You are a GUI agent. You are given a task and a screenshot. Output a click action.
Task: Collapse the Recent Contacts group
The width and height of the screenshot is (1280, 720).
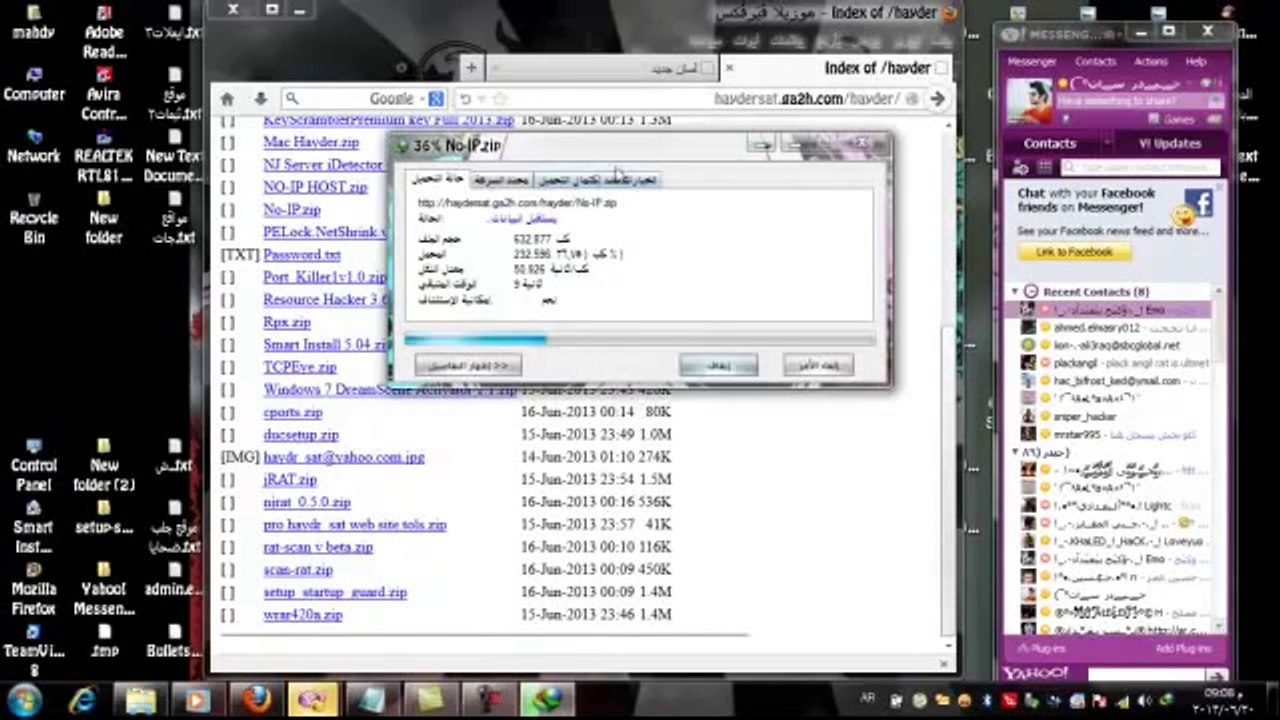coord(1016,292)
